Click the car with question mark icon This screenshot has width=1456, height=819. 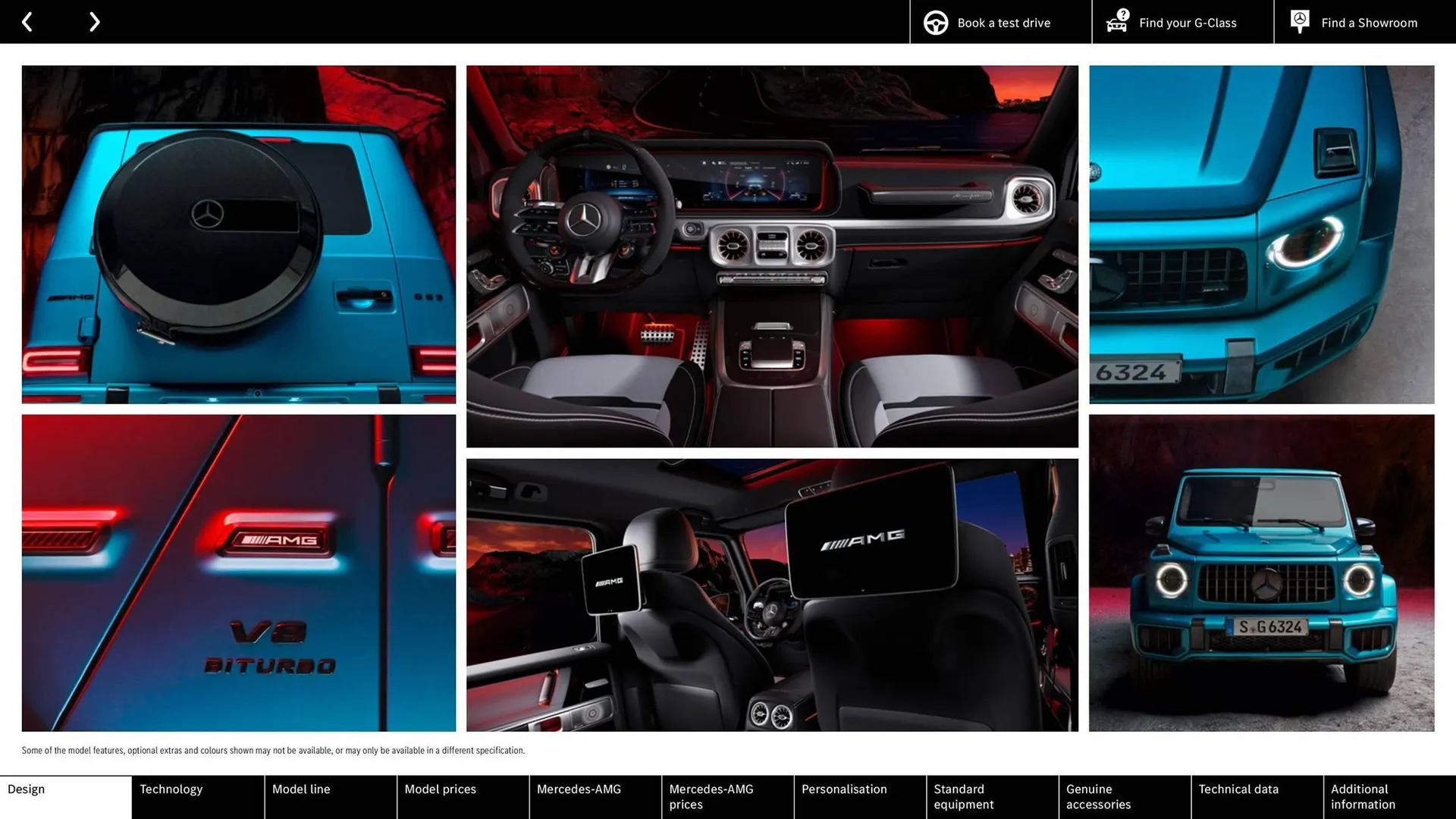(x=1116, y=22)
